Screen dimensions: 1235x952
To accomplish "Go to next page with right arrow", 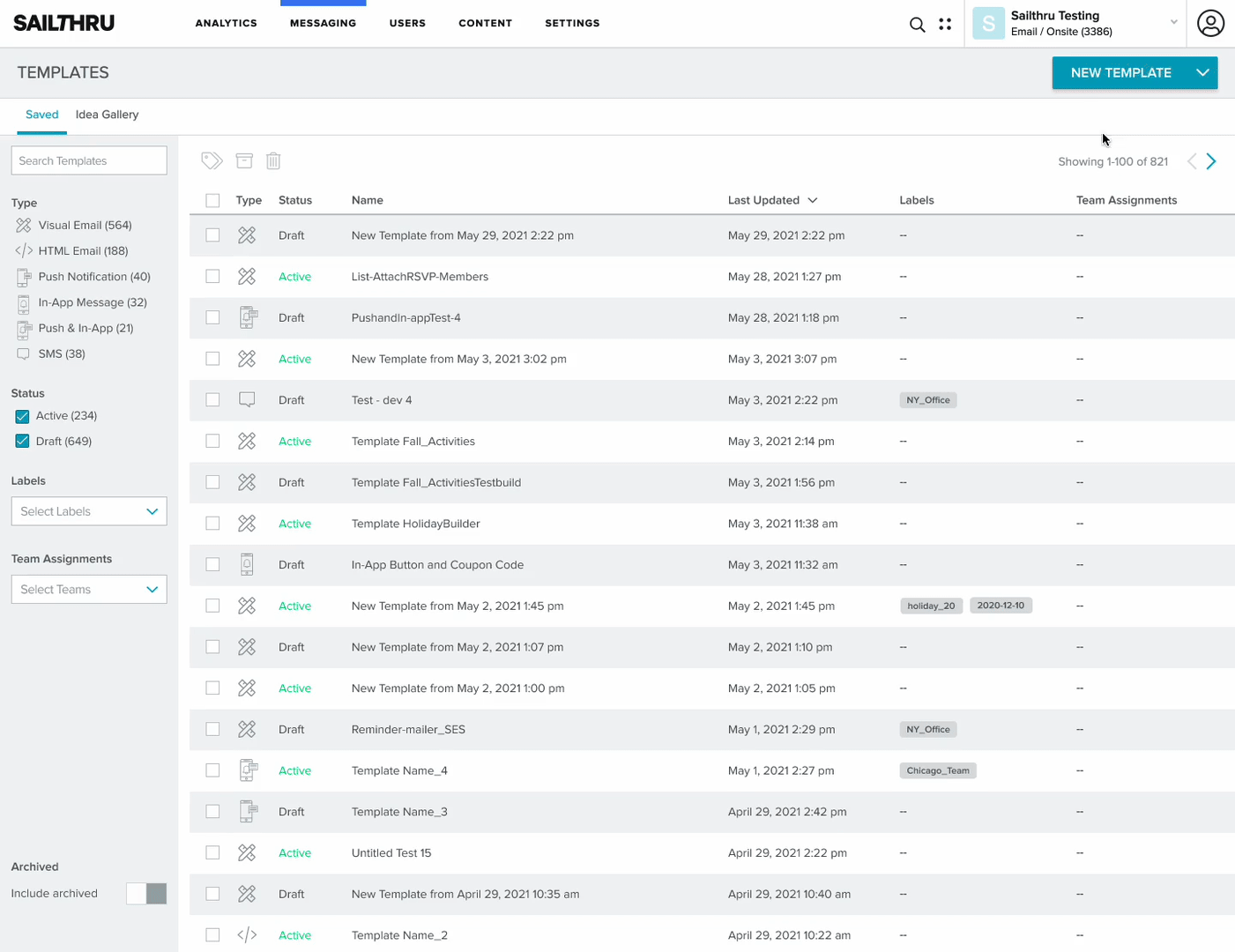I will 1211,161.
